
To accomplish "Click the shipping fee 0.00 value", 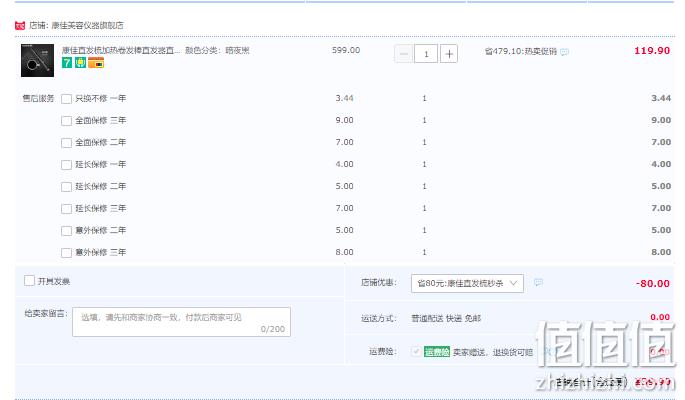I will coord(660,317).
